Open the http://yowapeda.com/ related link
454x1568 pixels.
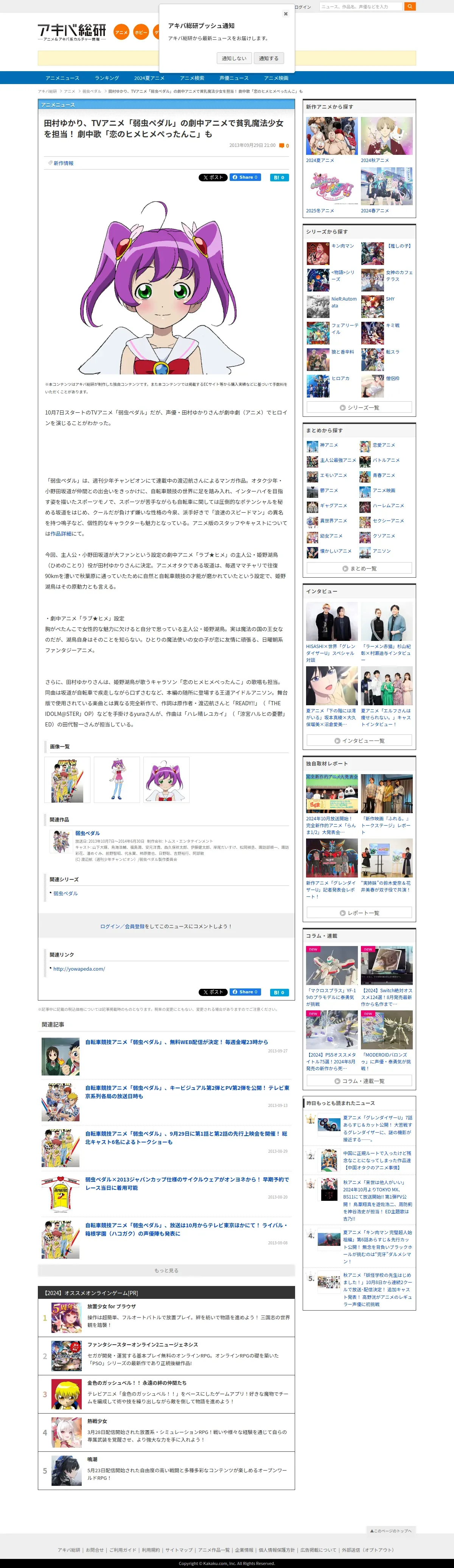(79, 969)
